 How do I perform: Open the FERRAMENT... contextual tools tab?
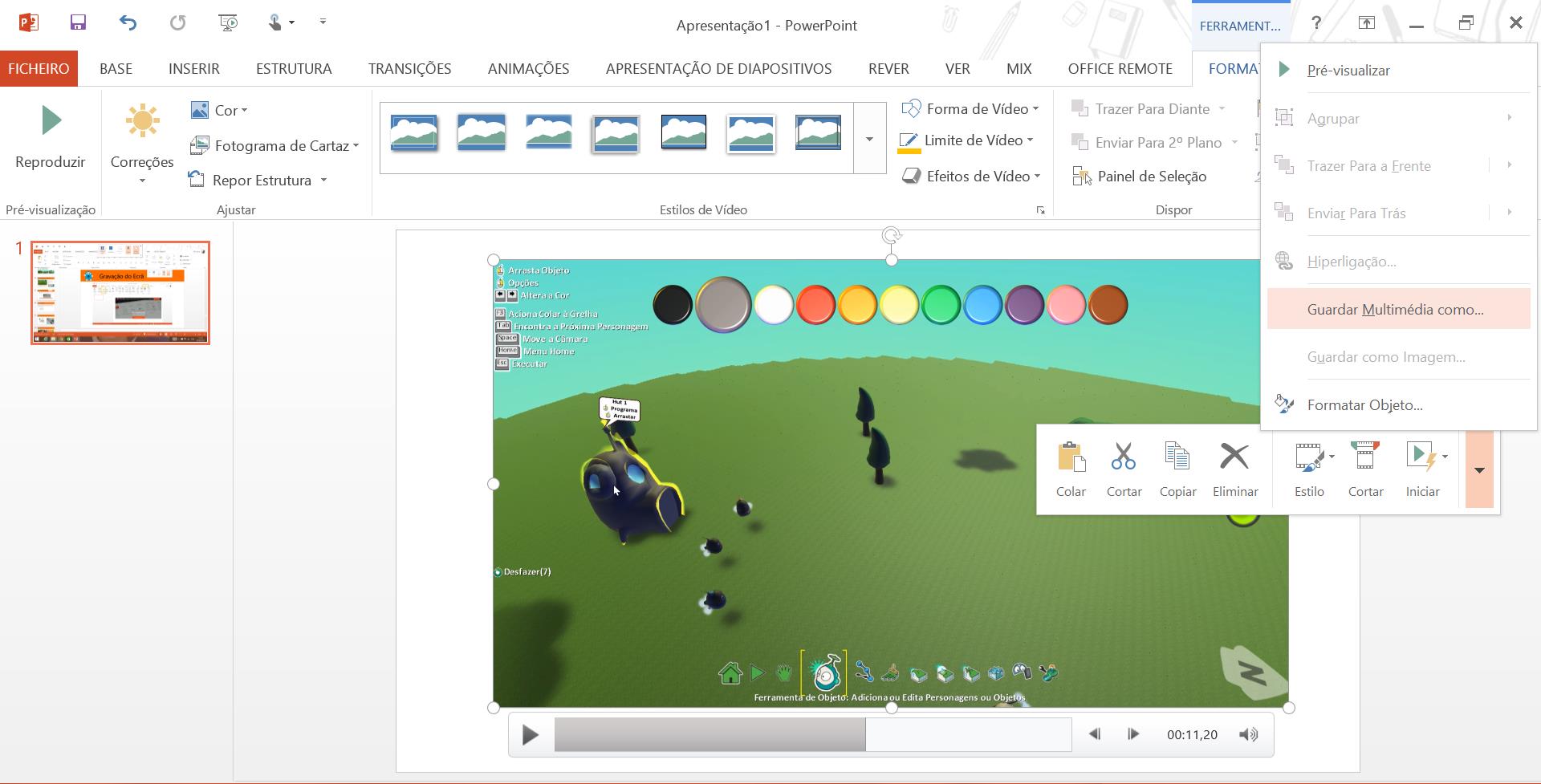(x=1240, y=26)
